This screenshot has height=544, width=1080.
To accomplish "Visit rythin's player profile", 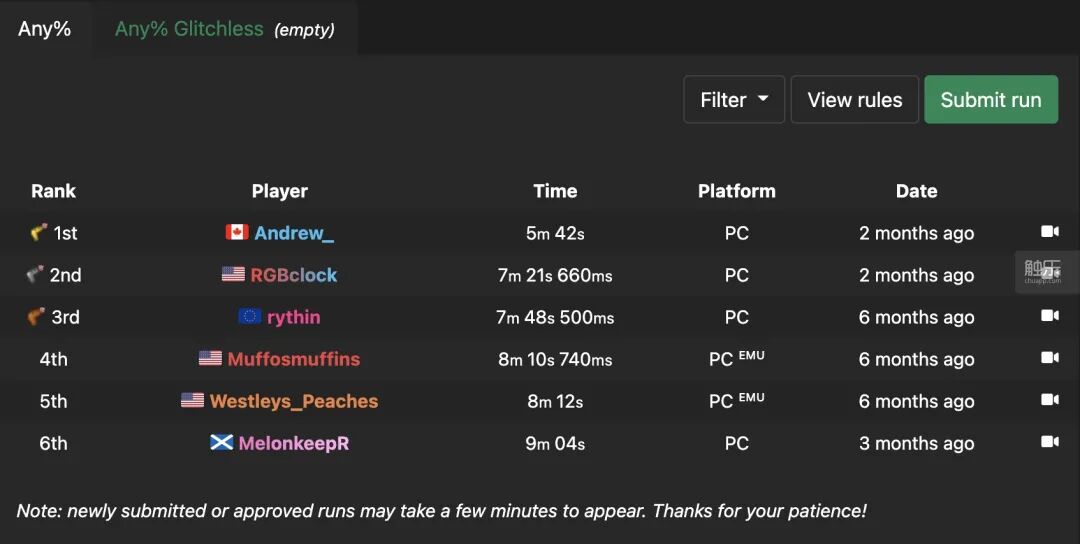I will 294,317.
